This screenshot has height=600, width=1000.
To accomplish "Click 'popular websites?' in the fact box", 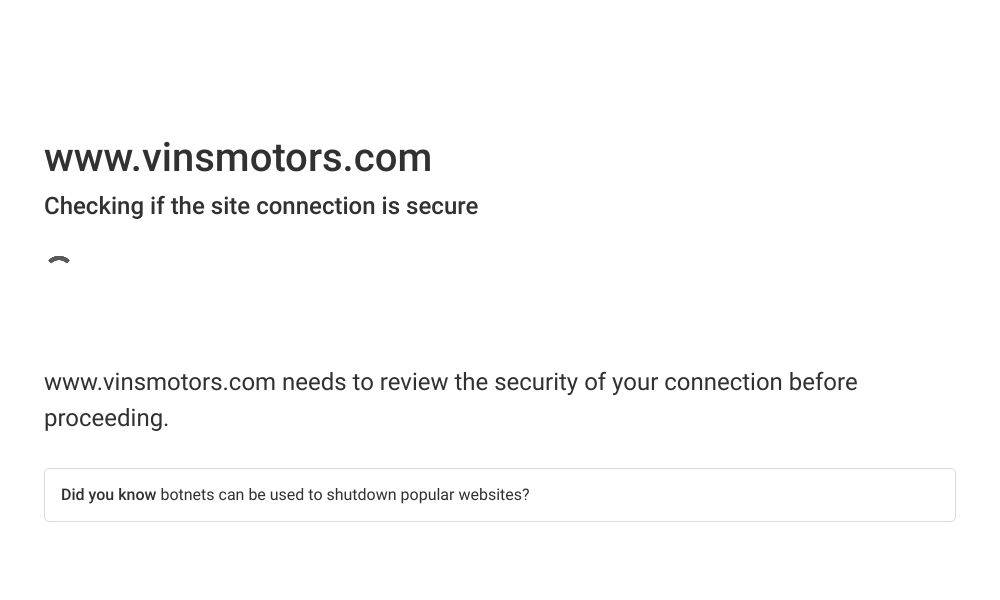I will [x=465, y=495].
